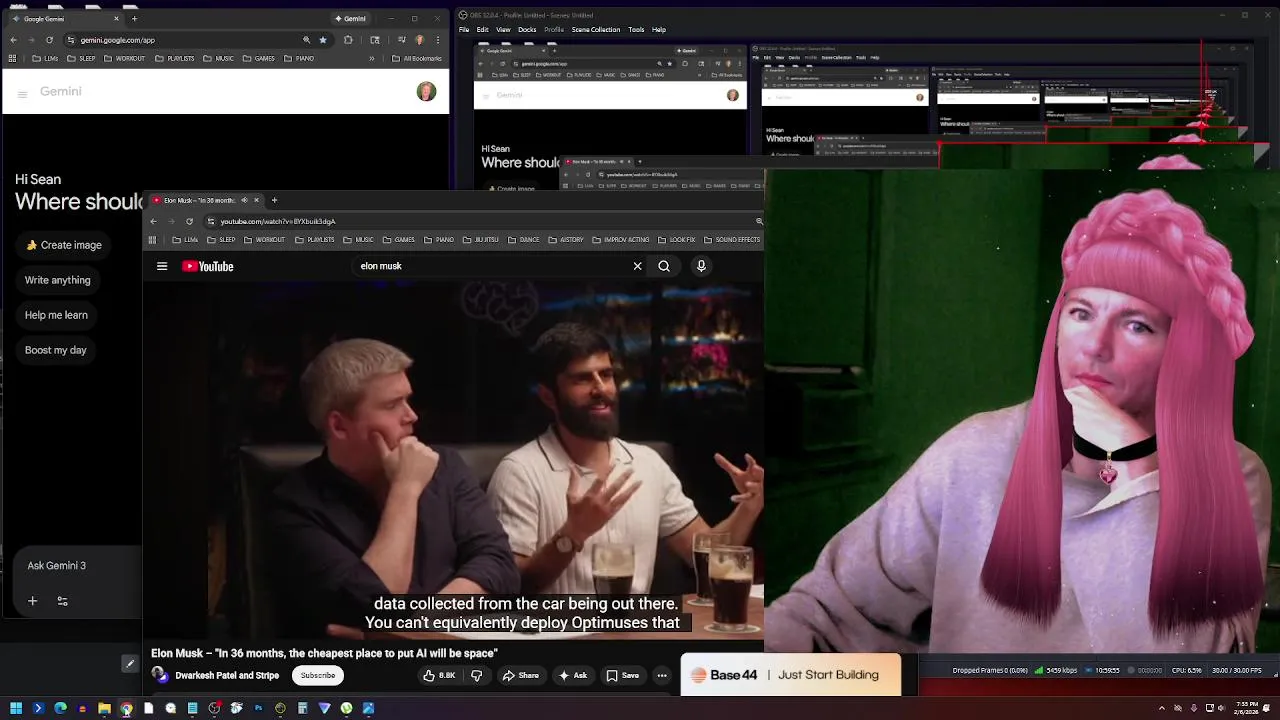Open Gemini main menu hamburger

tap(22, 94)
